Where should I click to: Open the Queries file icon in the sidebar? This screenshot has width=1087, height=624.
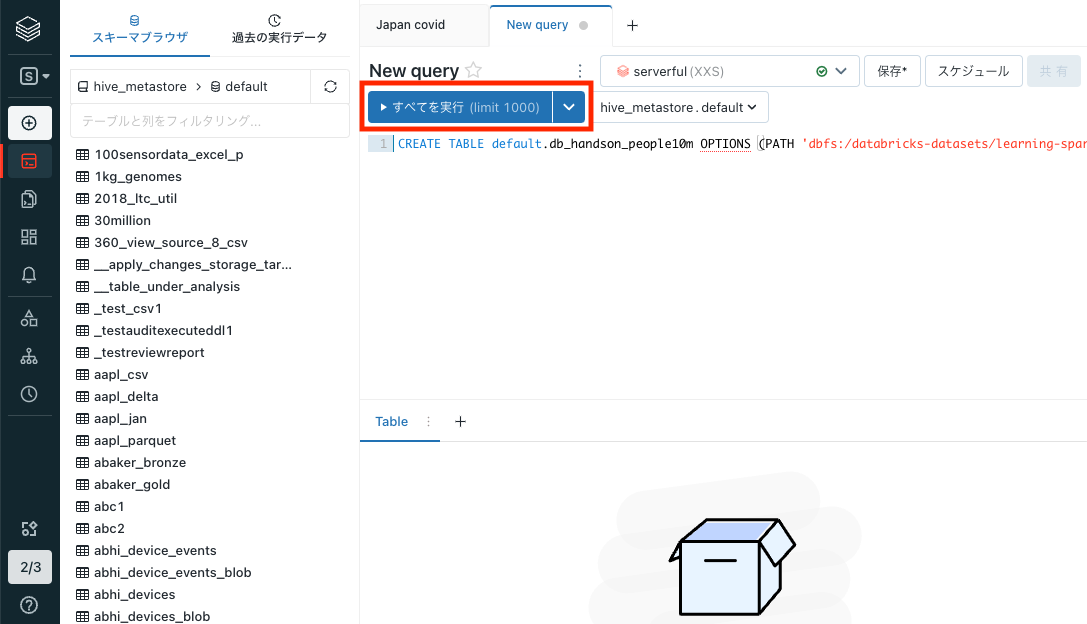27,198
